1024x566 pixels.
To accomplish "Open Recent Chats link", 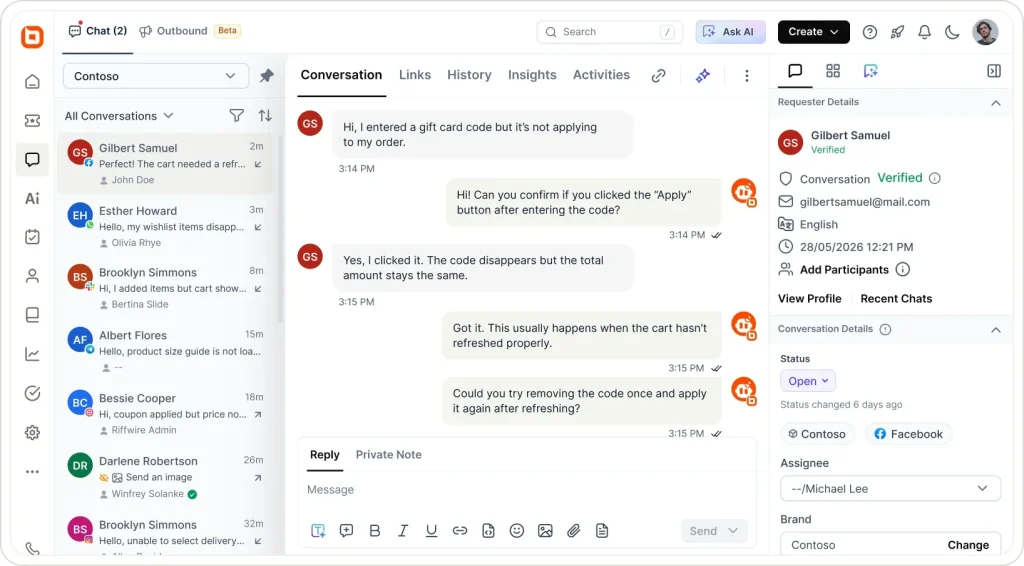I will (896, 298).
